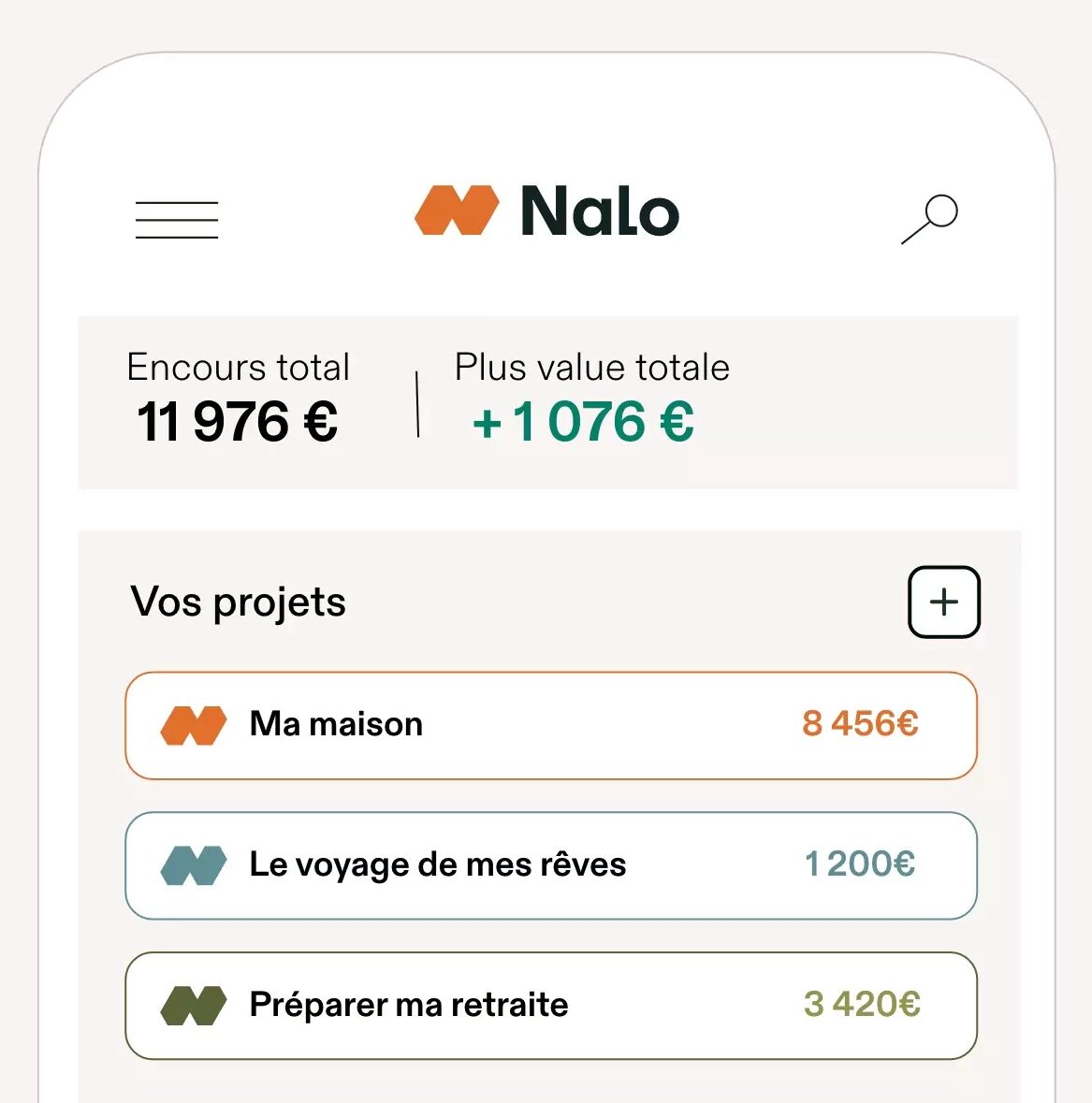Click the 1 200€ amount

pos(860,864)
